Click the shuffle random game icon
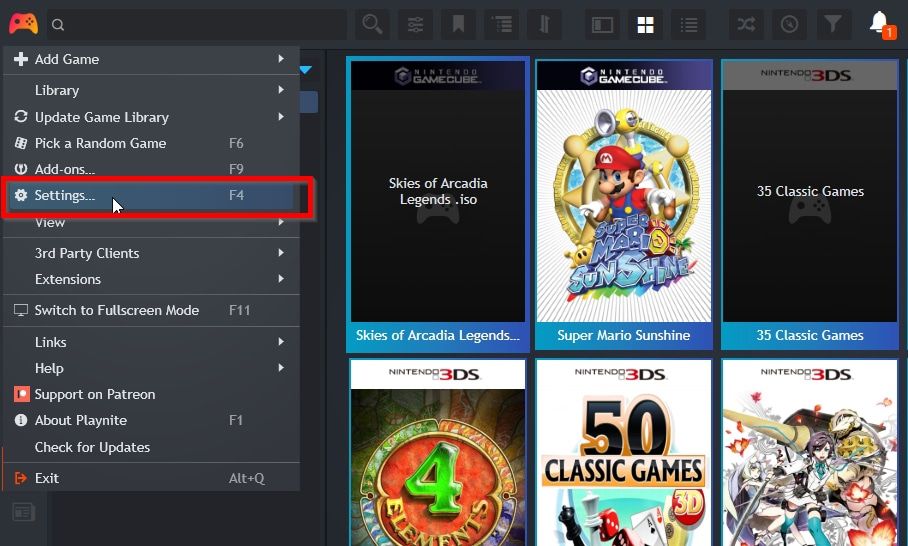This screenshot has width=908, height=546. pyautogui.click(x=746, y=24)
